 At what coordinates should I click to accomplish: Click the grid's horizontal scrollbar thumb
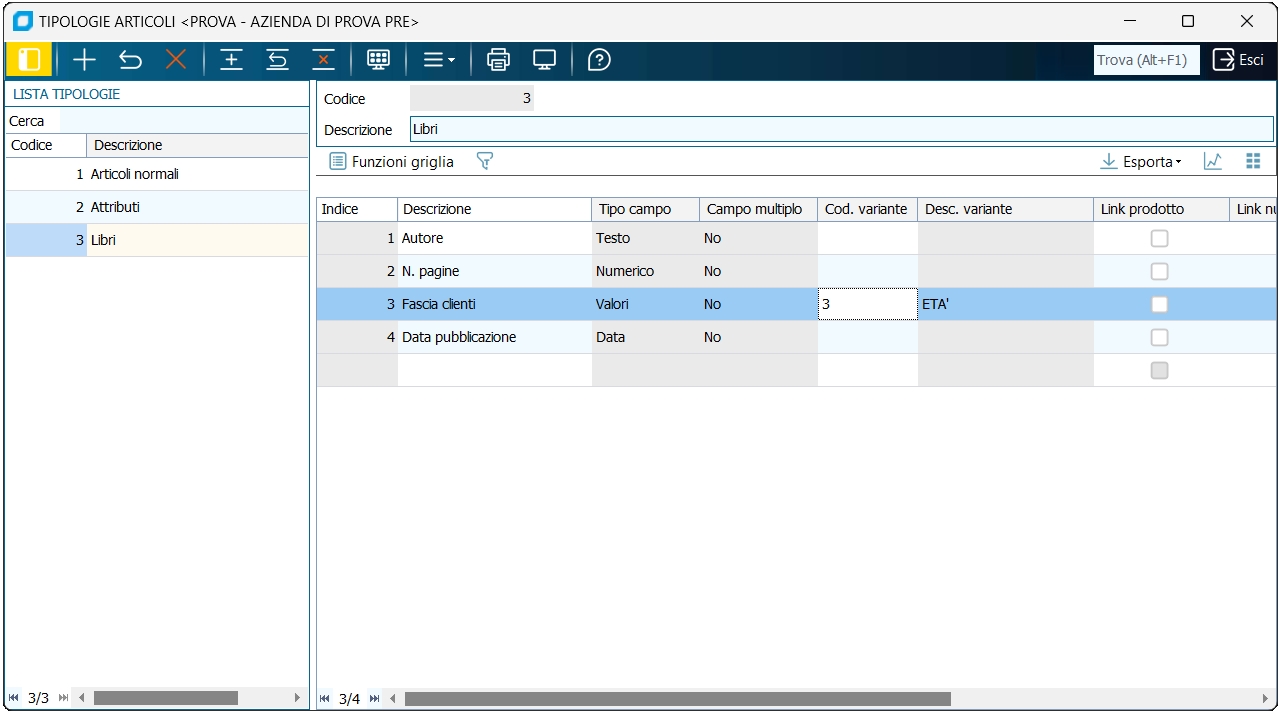[x=677, y=699]
